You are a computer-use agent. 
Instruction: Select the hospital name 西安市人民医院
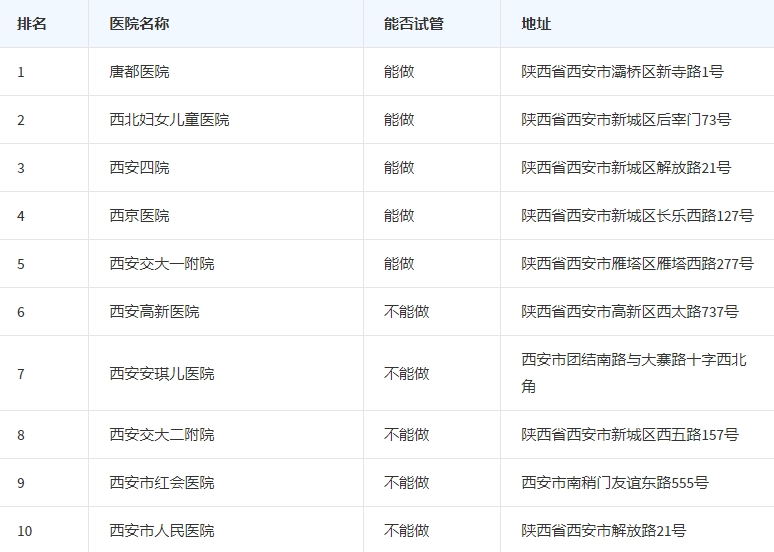point(162,530)
